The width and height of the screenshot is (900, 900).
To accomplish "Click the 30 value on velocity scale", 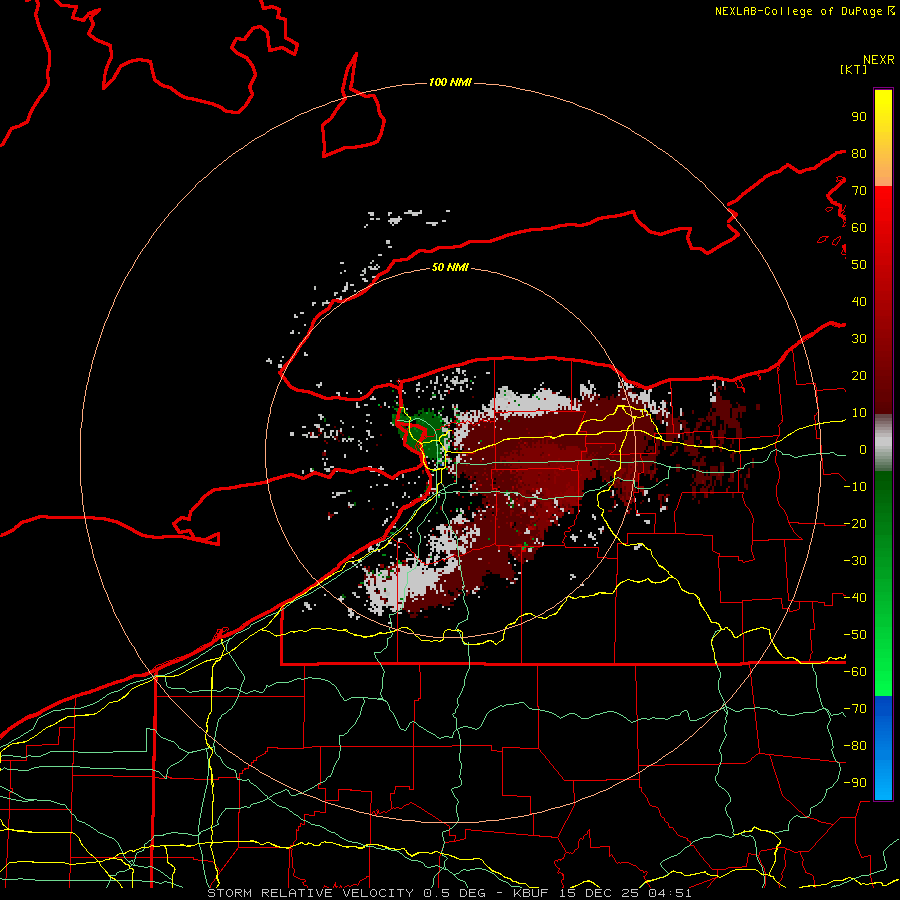I will coord(859,339).
